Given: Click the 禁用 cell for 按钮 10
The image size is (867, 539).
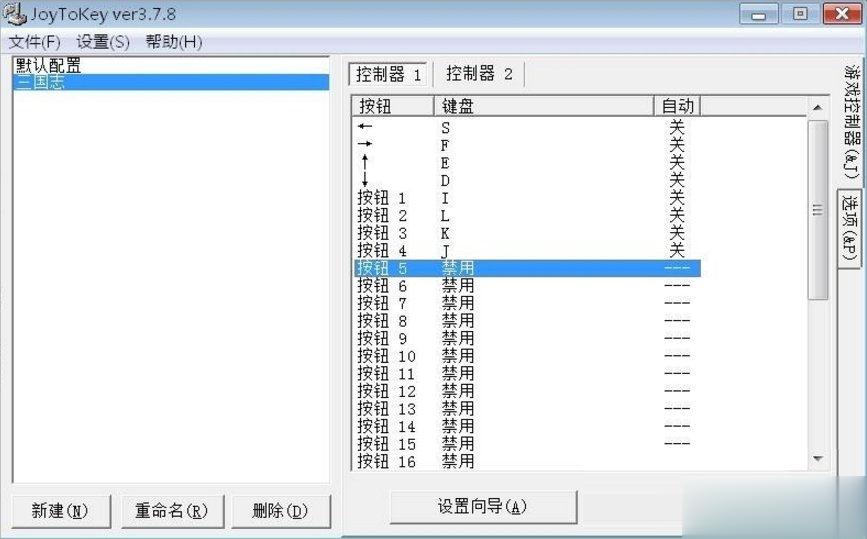Looking at the screenshot, I should pyautogui.click(x=458, y=357).
